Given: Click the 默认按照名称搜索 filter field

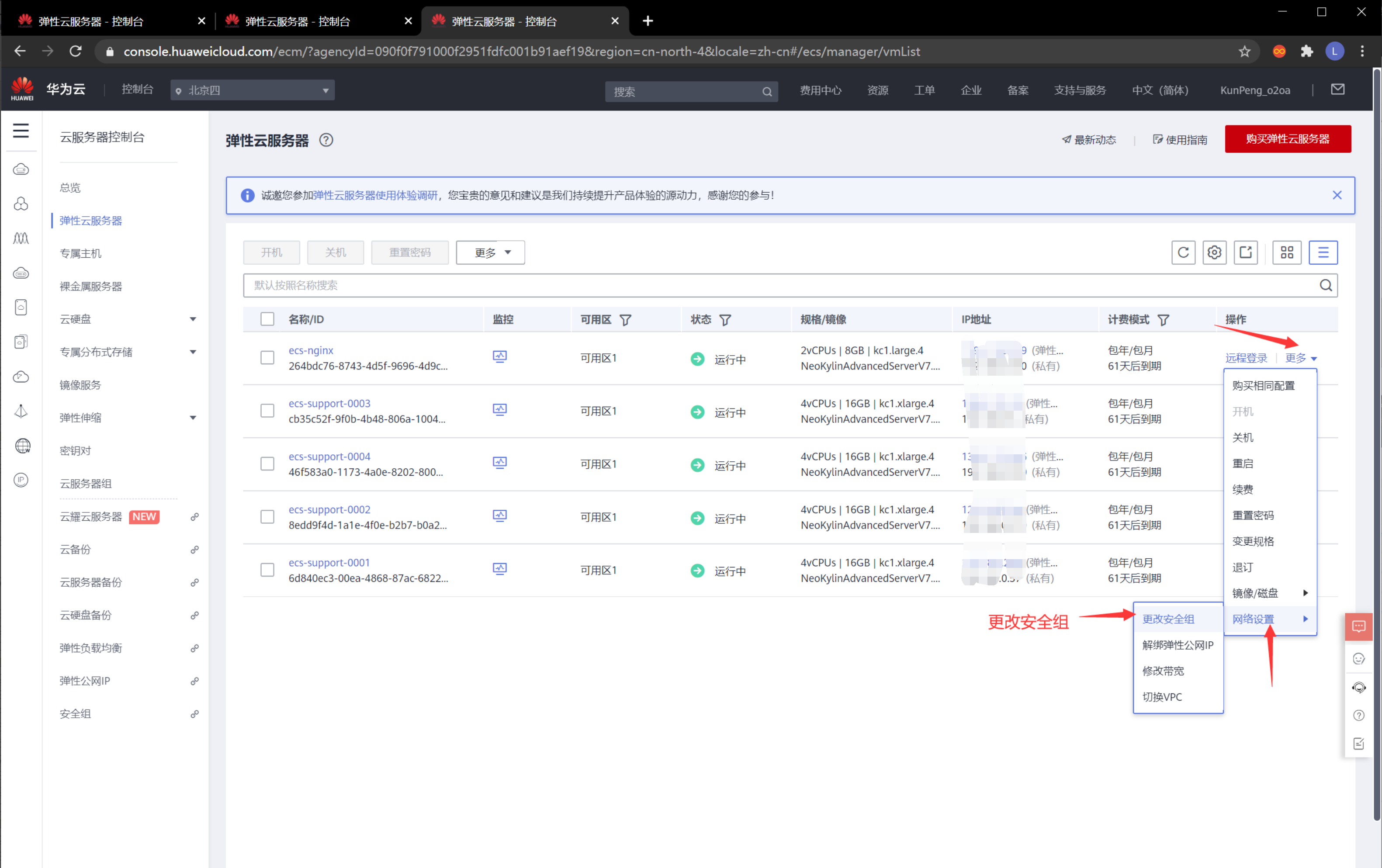Looking at the screenshot, I should 790,285.
